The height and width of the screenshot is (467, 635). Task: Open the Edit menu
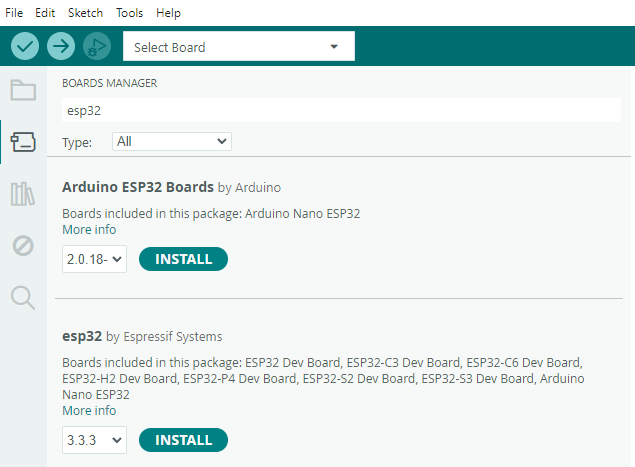(x=45, y=13)
